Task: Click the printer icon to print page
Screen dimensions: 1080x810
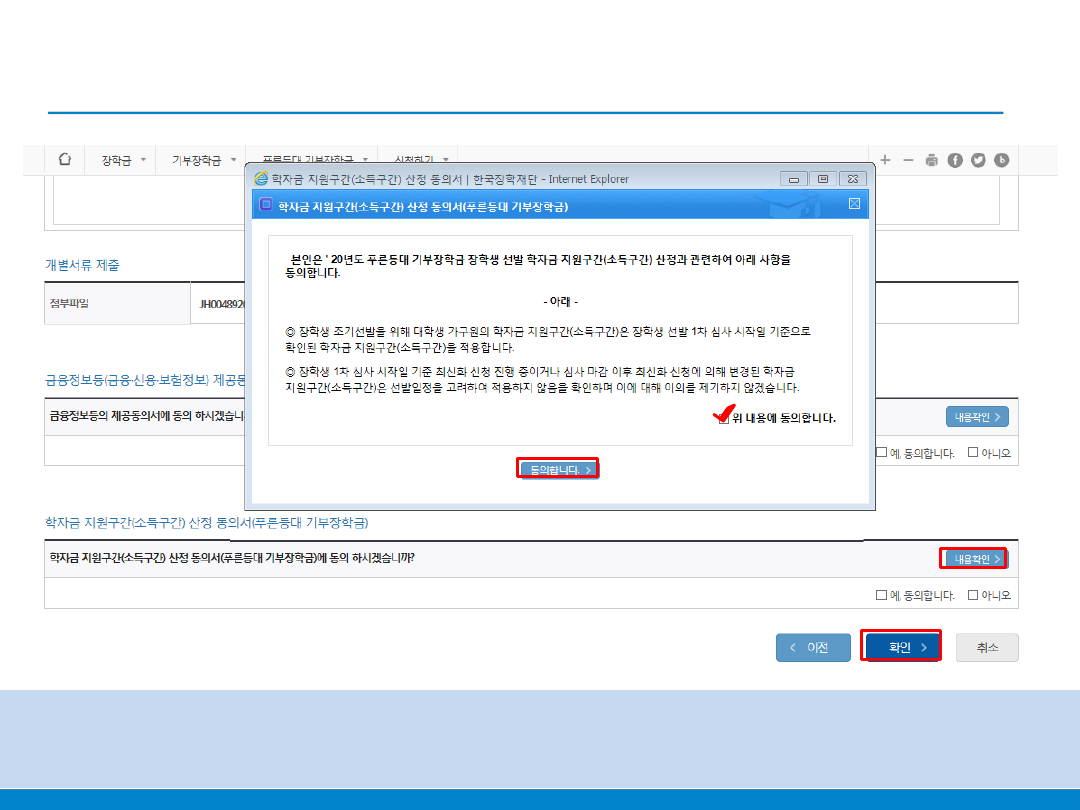Action: (x=932, y=160)
